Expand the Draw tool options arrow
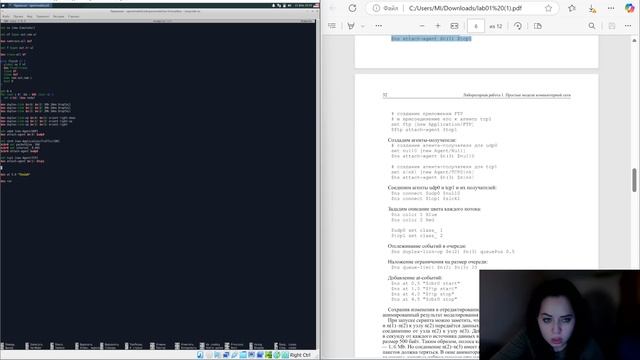 (x=362, y=26)
